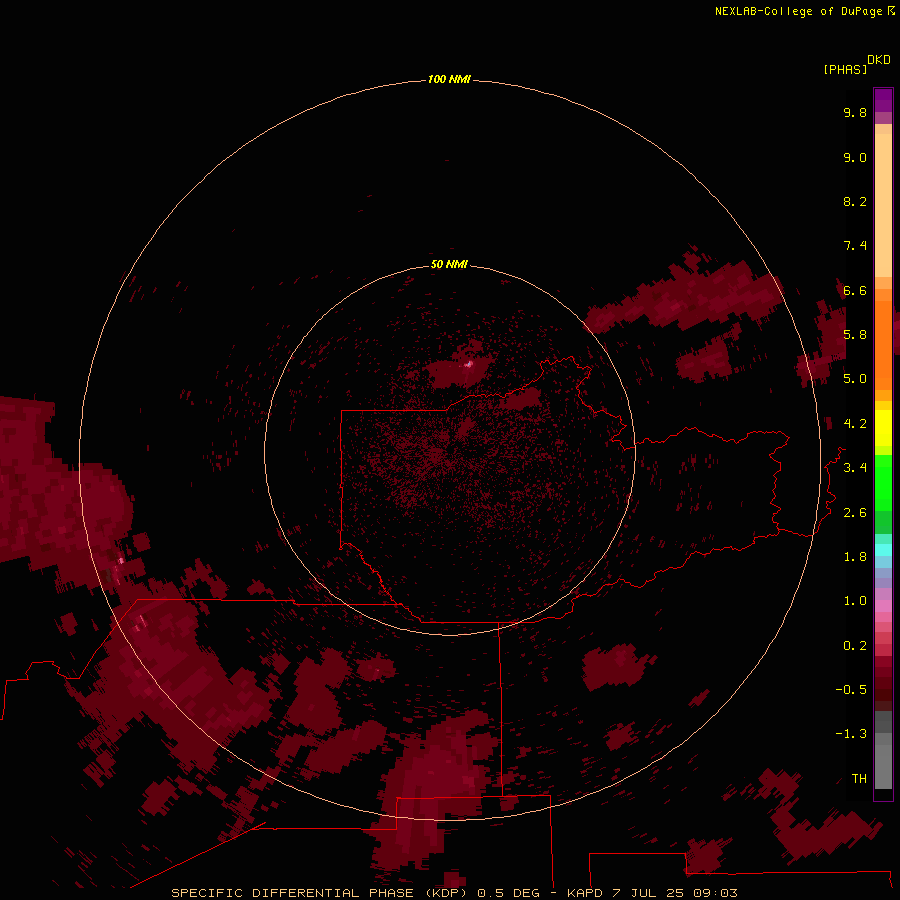Viewport: 900px width, 900px height.
Task: Click the 50 NMI range ring label
Action: point(449,264)
